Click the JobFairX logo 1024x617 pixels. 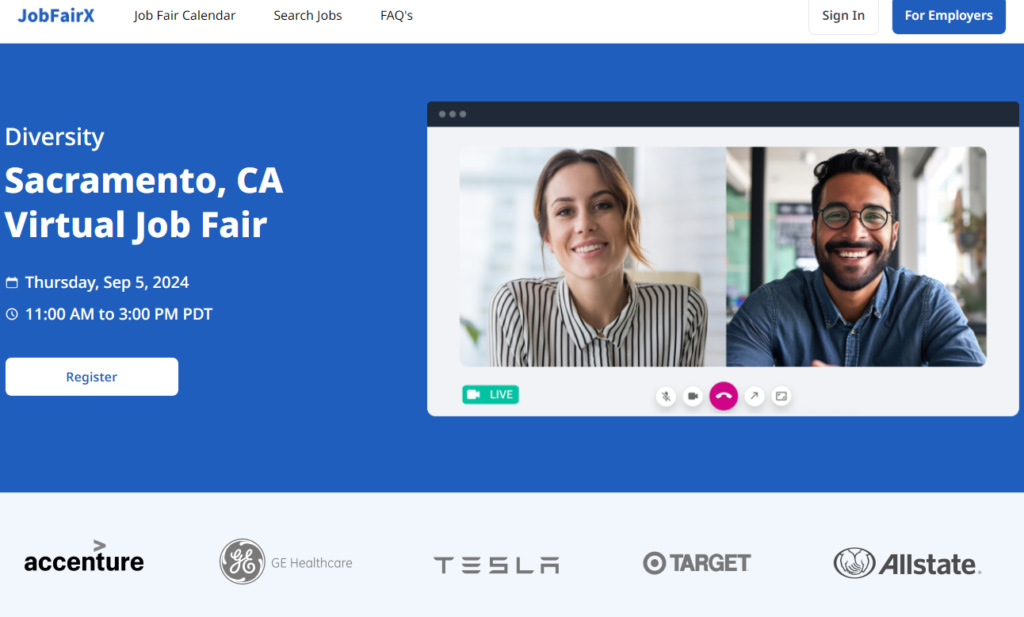coord(56,16)
